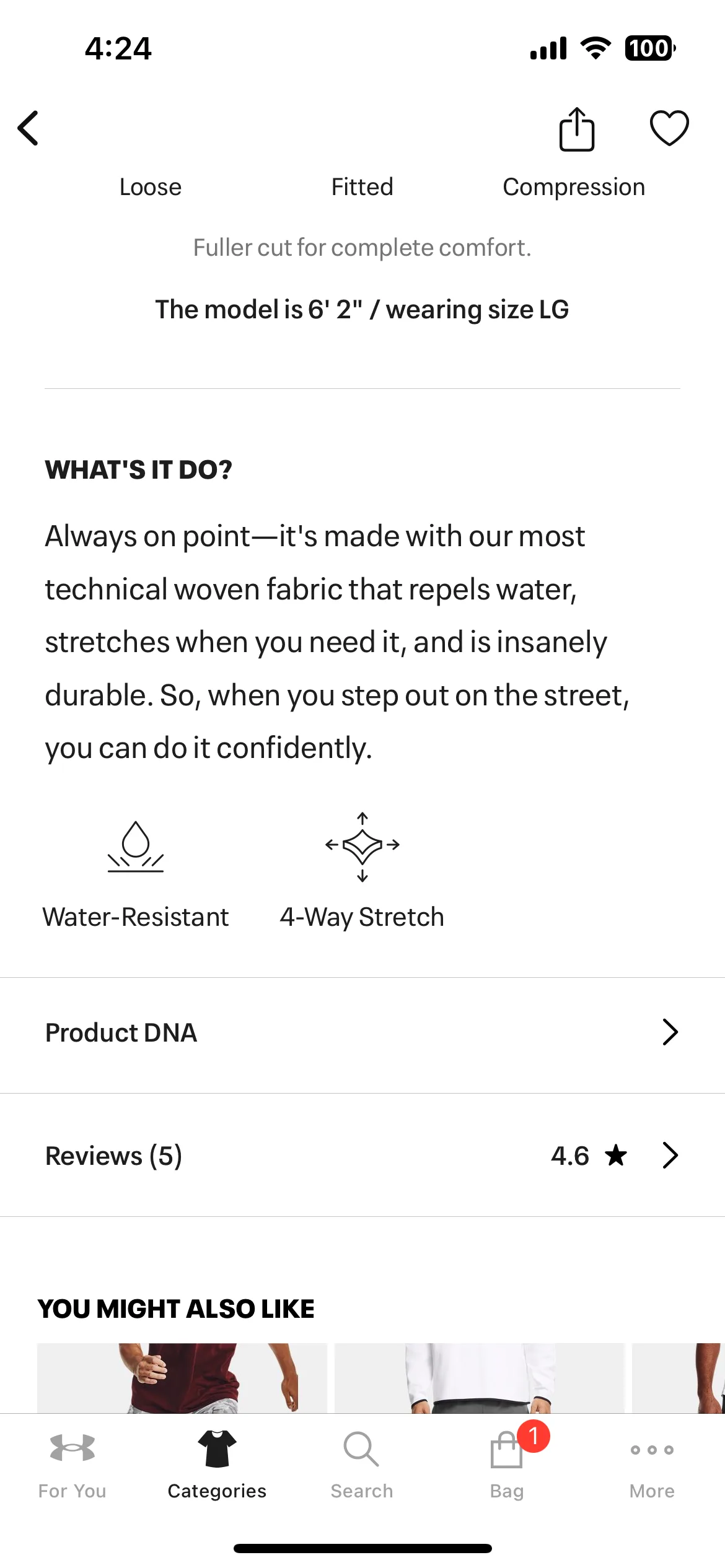
Task: Select the Loose fit option
Action: coord(151,187)
